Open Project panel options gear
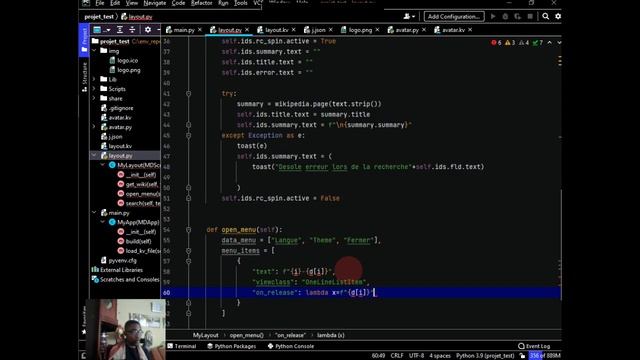 coord(148,30)
